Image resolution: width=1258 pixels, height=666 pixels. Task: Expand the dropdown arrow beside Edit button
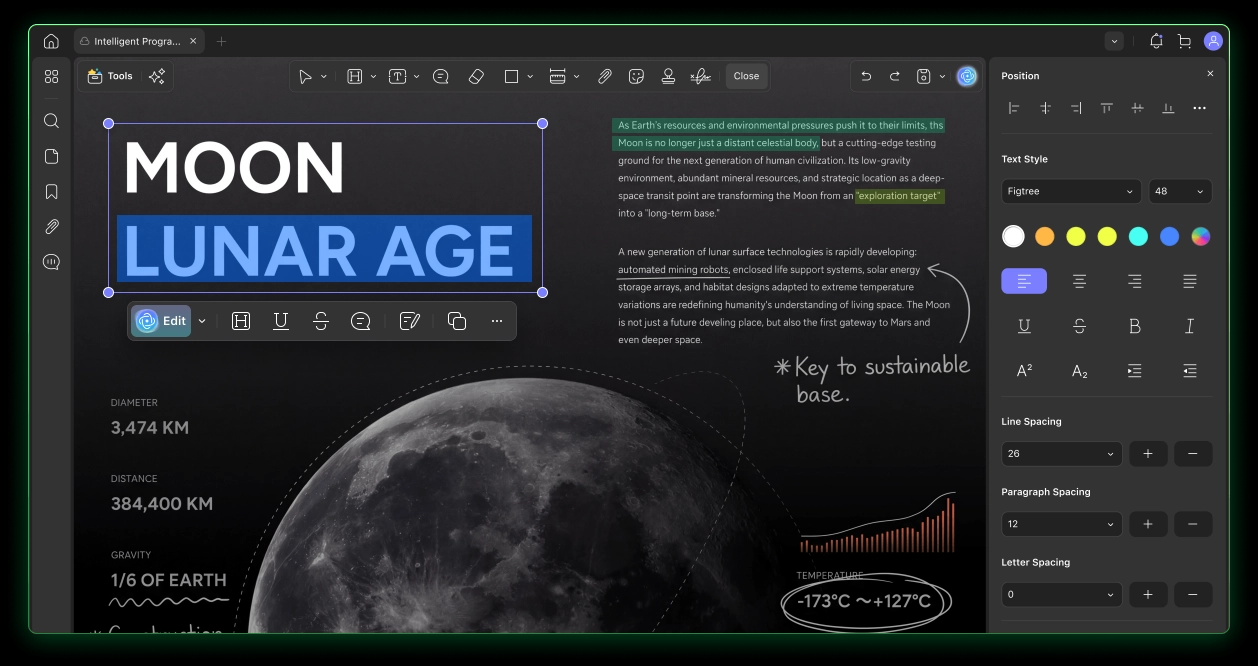tap(202, 321)
